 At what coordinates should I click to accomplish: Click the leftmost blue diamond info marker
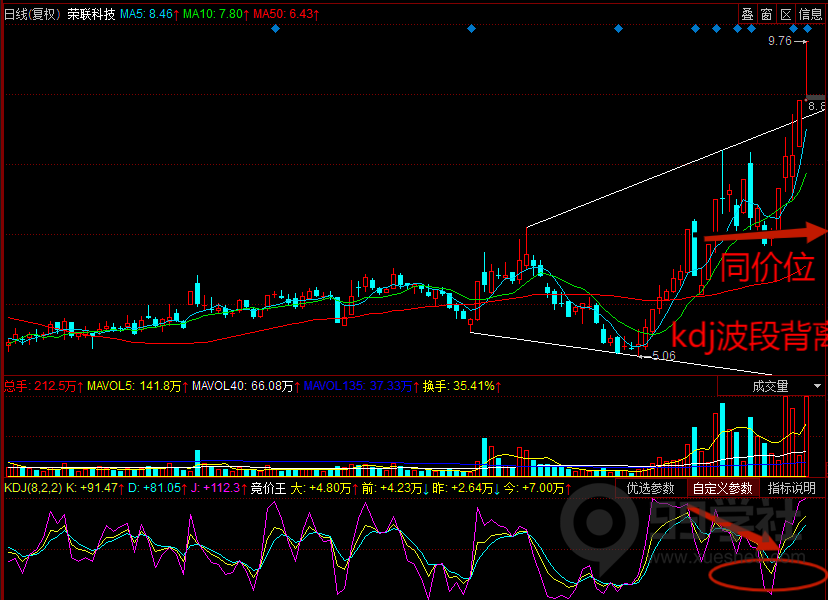[x=275, y=29]
